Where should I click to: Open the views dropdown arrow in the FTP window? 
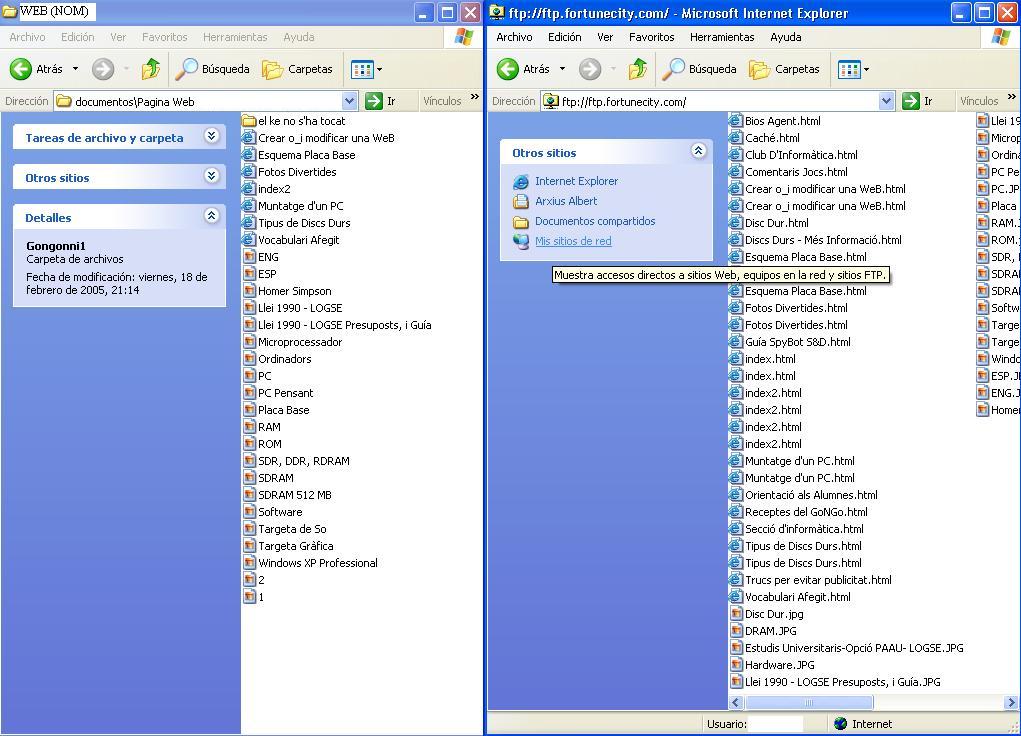coord(866,69)
